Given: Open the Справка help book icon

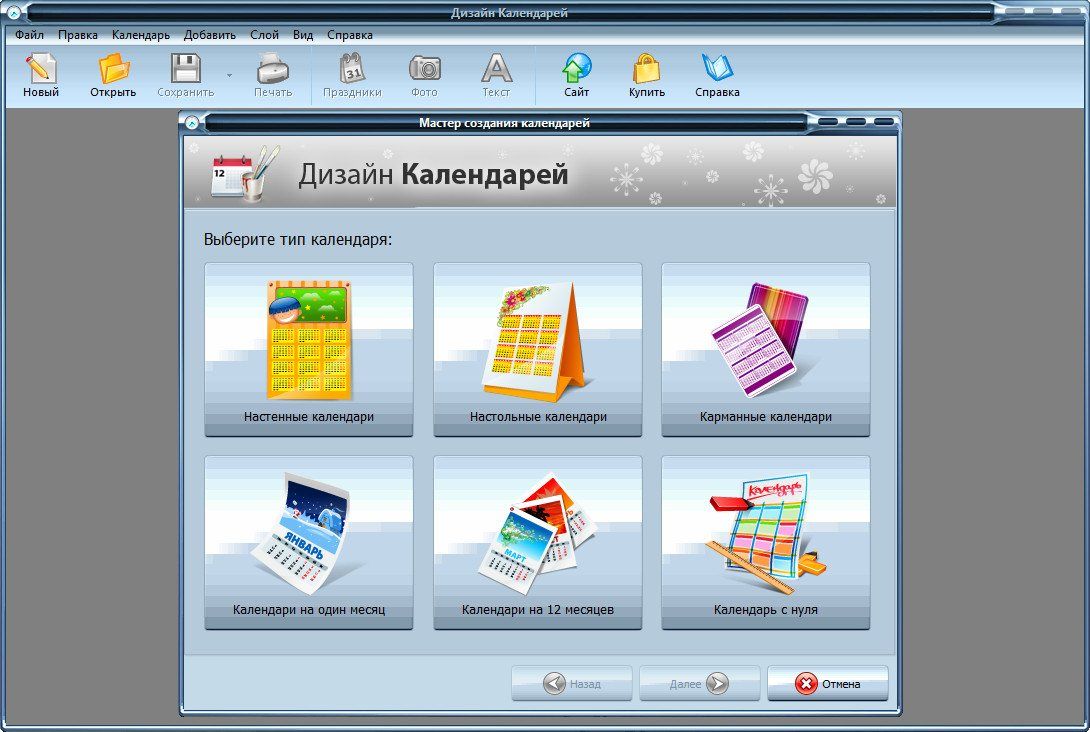Looking at the screenshot, I should click(717, 69).
